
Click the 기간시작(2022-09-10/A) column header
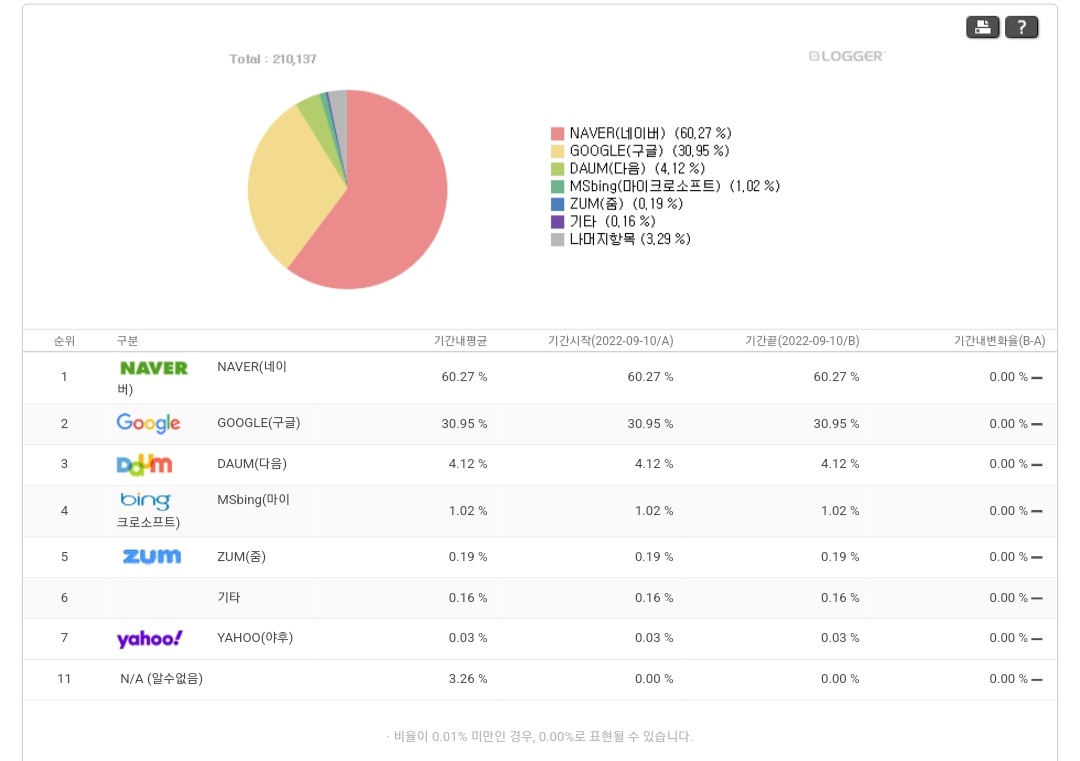click(x=610, y=341)
